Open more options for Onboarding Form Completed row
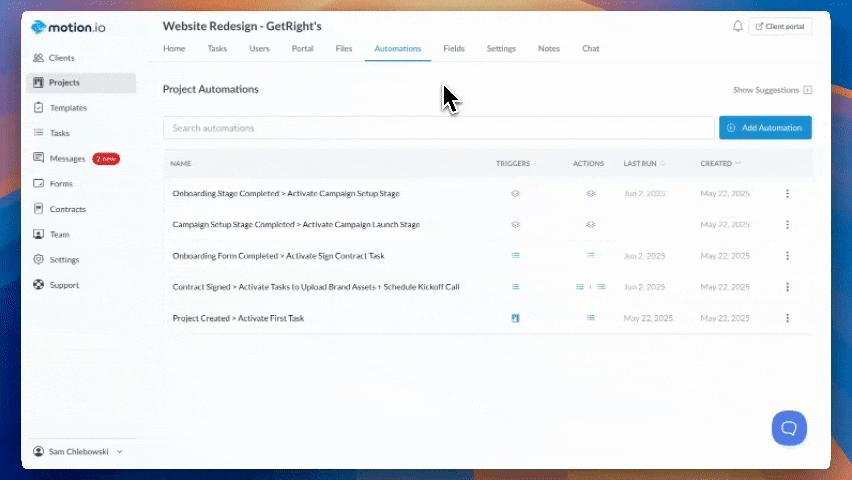The image size is (852, 480). (x=787, y=255)
